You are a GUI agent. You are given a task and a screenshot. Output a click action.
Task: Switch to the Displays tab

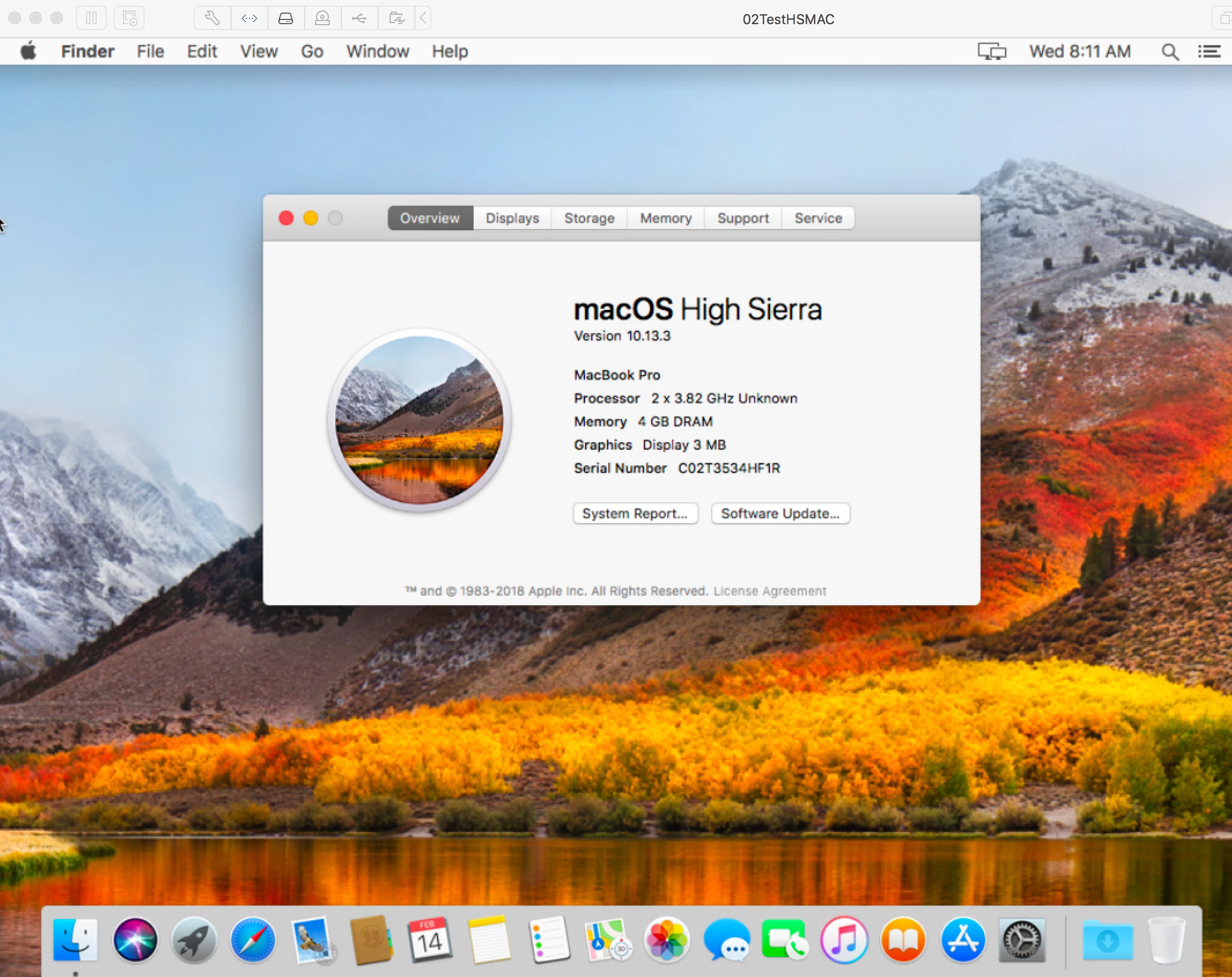coord(512,219)
